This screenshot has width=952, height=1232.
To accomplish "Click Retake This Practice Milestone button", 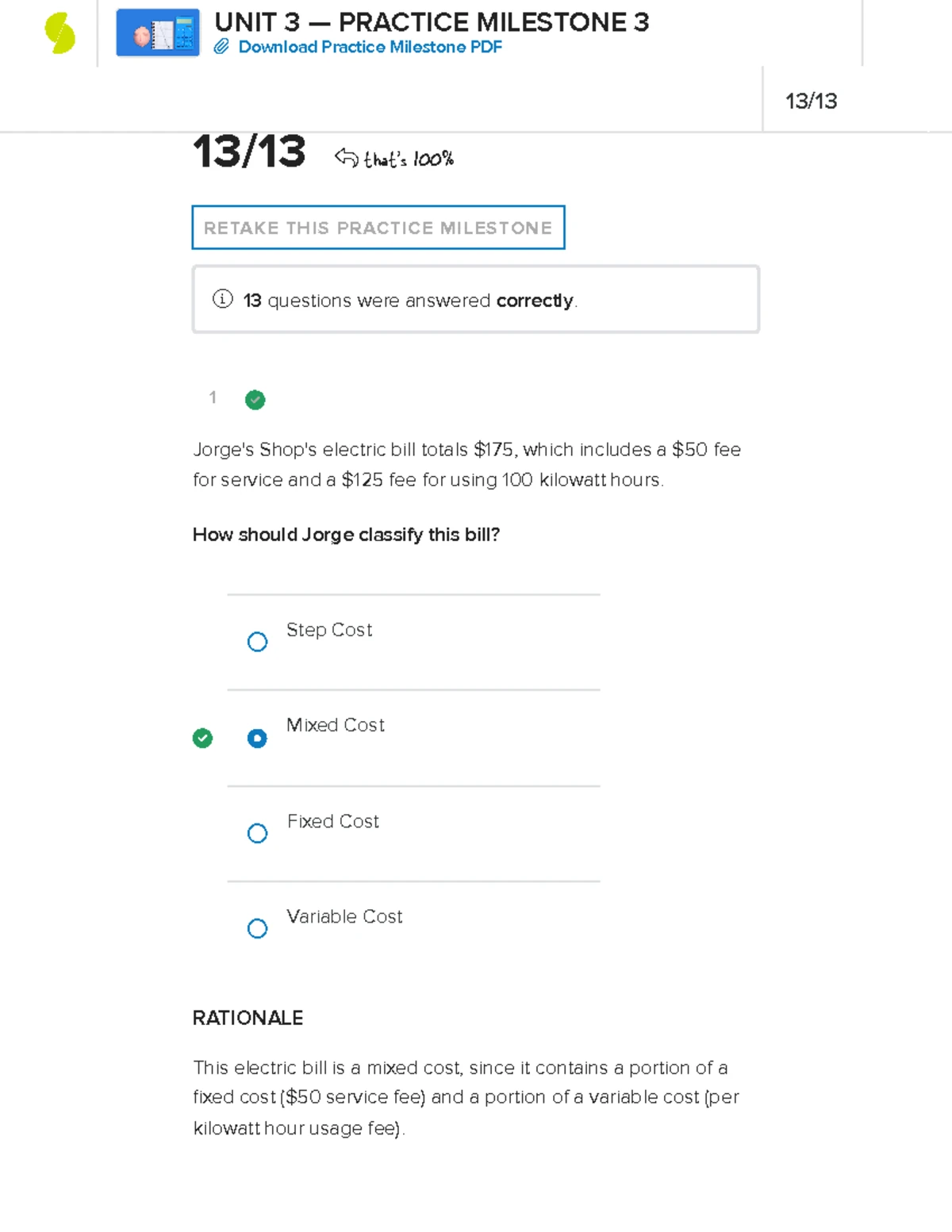I will pos(378,228).
